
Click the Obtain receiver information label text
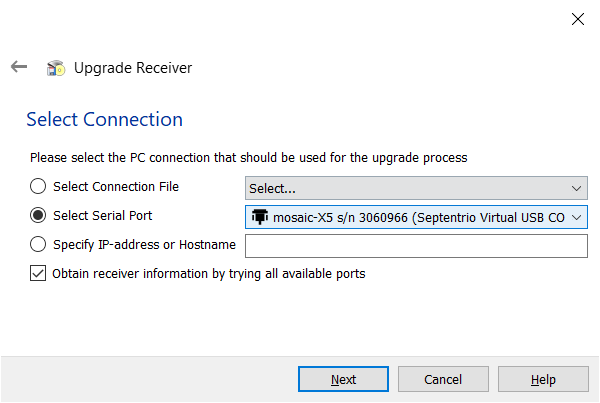click(x=209, y=274)
